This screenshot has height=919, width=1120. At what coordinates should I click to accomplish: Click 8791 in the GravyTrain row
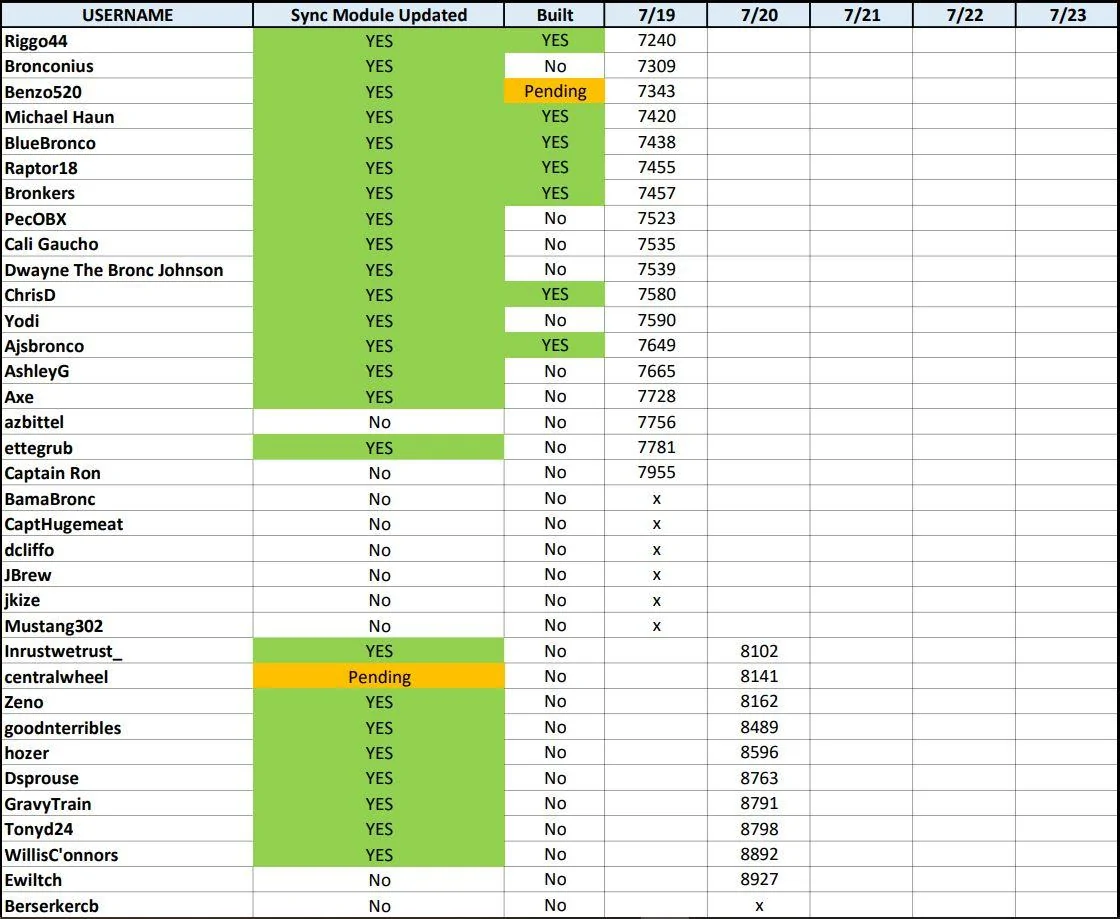[759, 803]
